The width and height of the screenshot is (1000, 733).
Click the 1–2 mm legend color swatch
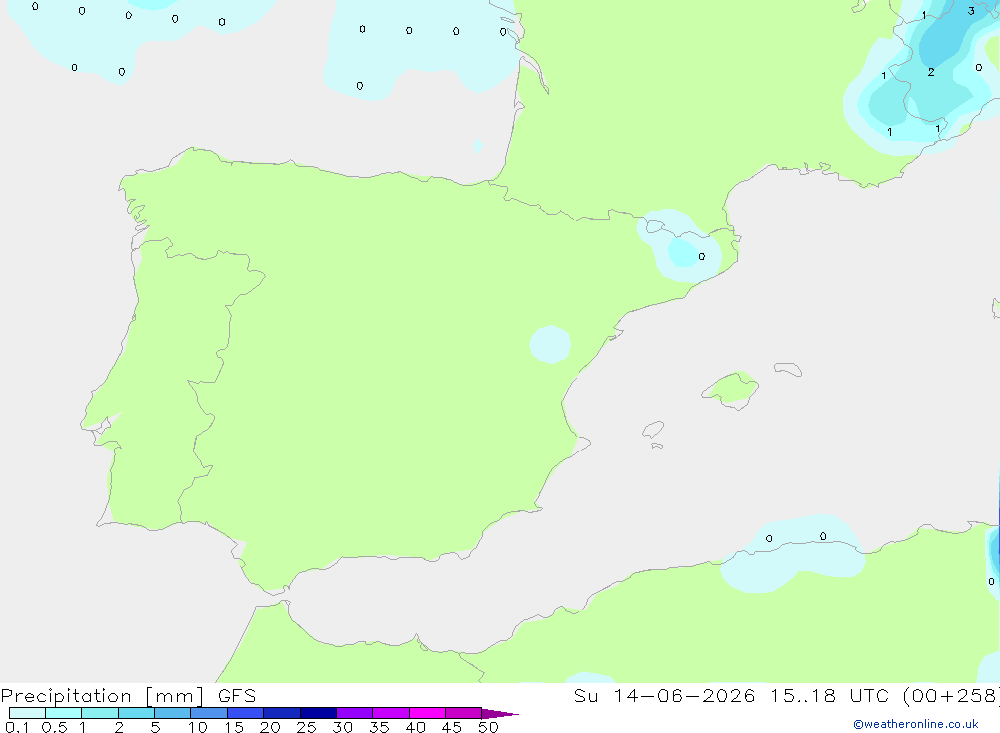pos(100,713)
